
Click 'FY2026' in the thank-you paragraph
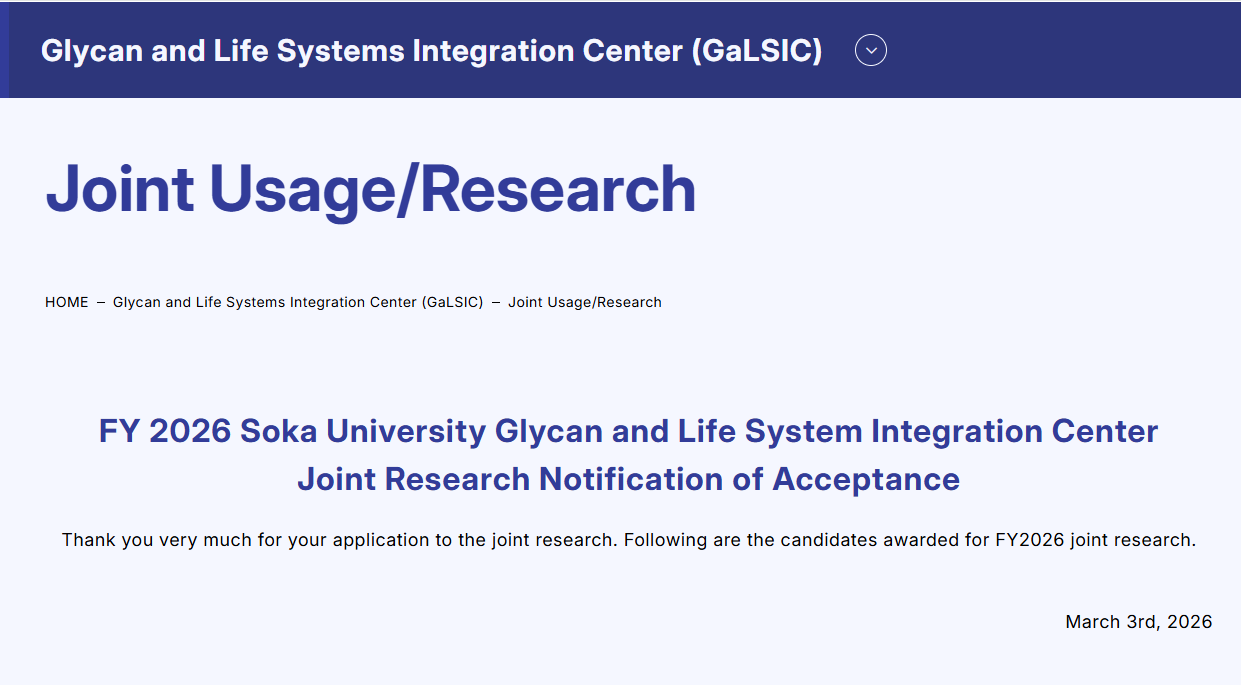[1030, 540]
